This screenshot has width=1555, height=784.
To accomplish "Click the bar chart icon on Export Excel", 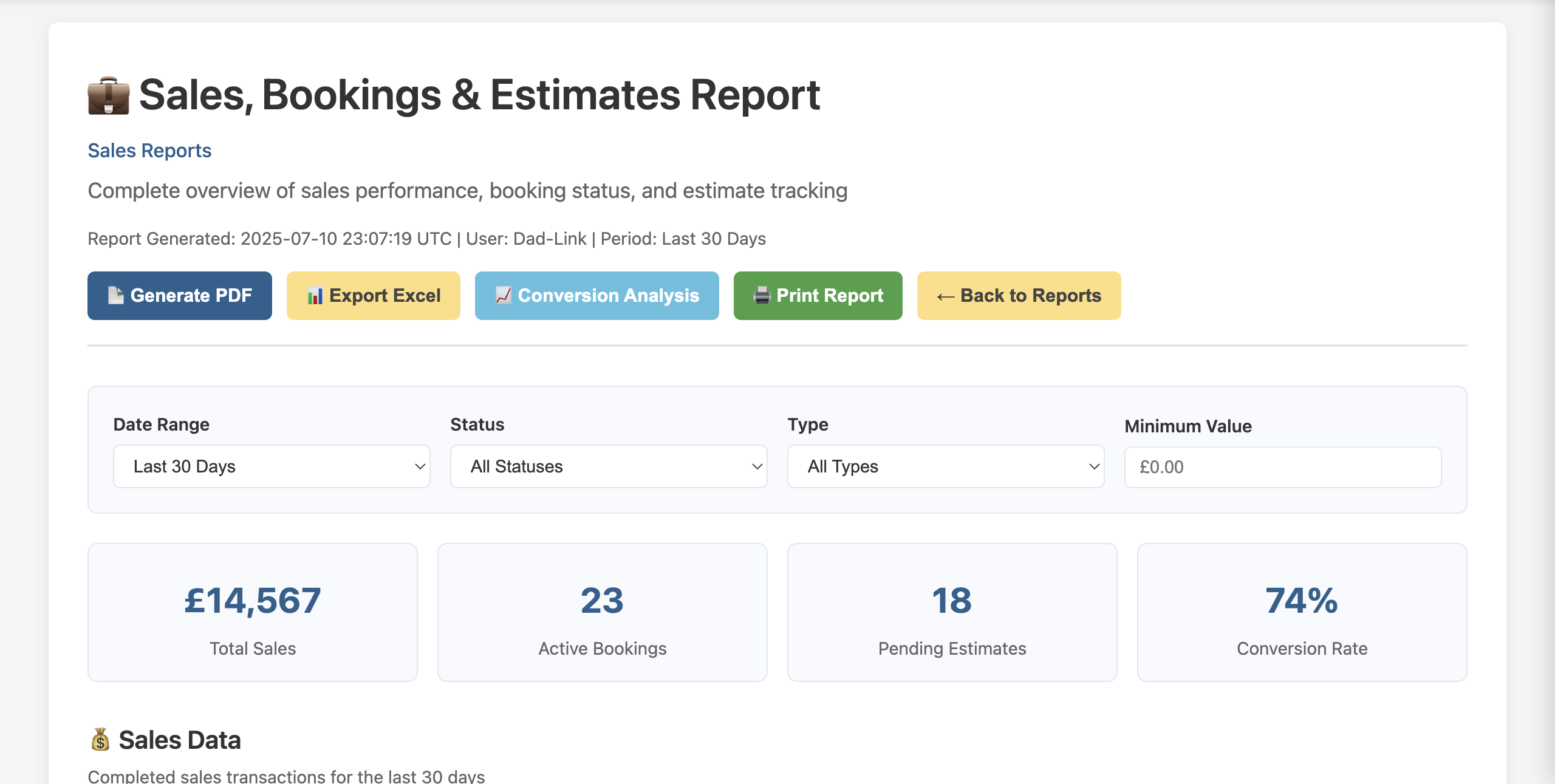I will (x=315, y=296).
